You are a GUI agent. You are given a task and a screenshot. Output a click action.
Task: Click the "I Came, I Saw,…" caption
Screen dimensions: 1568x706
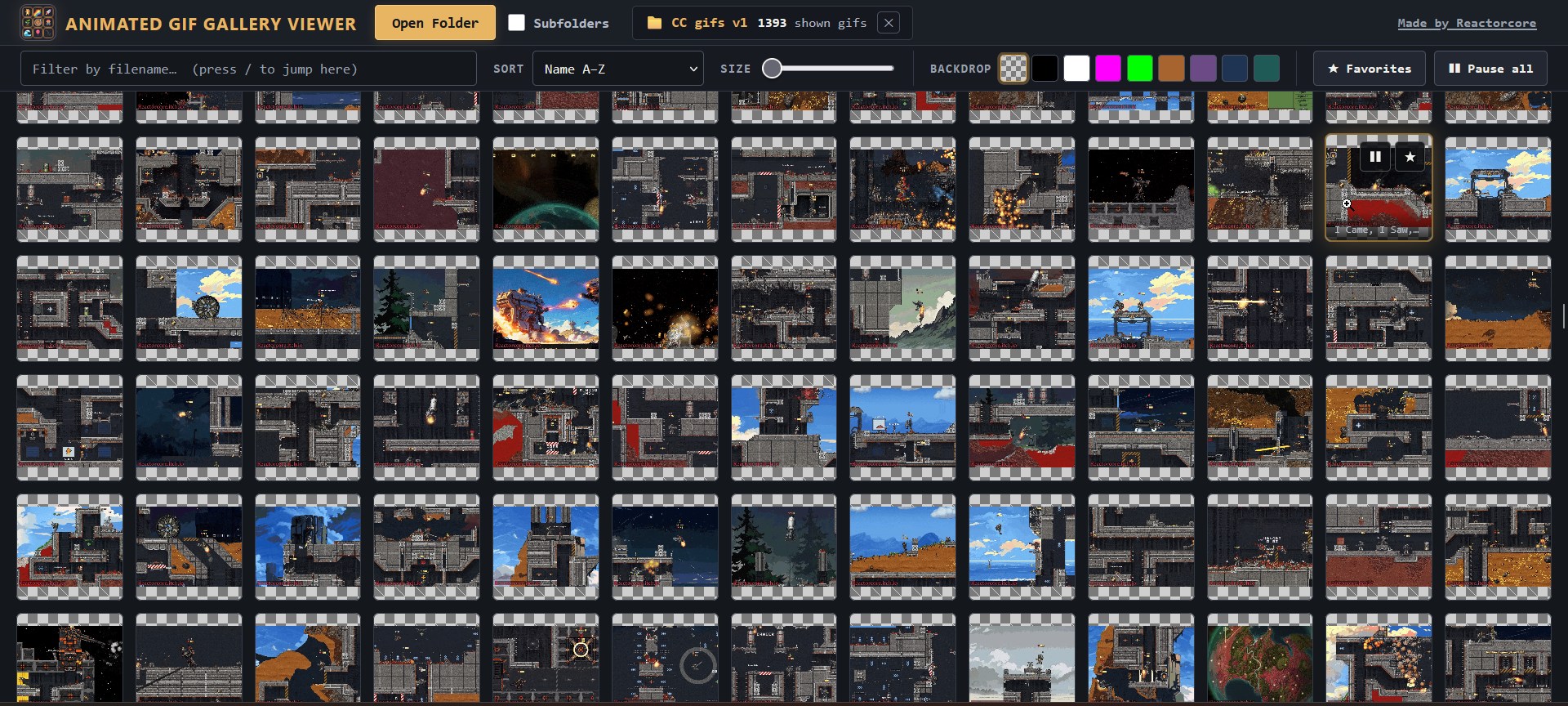pos(1379,230)
